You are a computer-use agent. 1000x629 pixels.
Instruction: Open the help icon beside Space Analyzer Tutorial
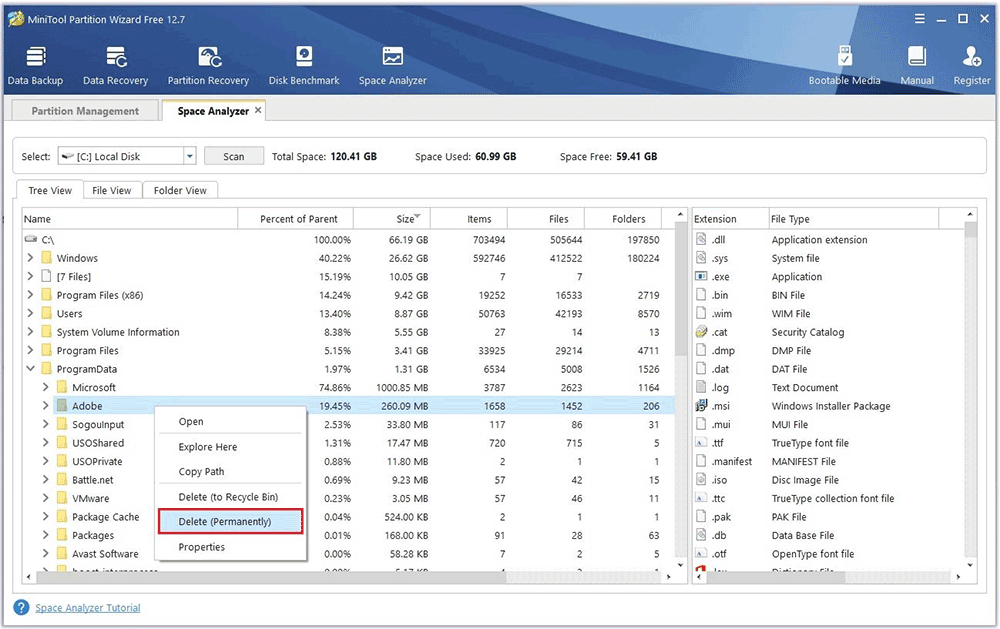[x=21, y=608]
